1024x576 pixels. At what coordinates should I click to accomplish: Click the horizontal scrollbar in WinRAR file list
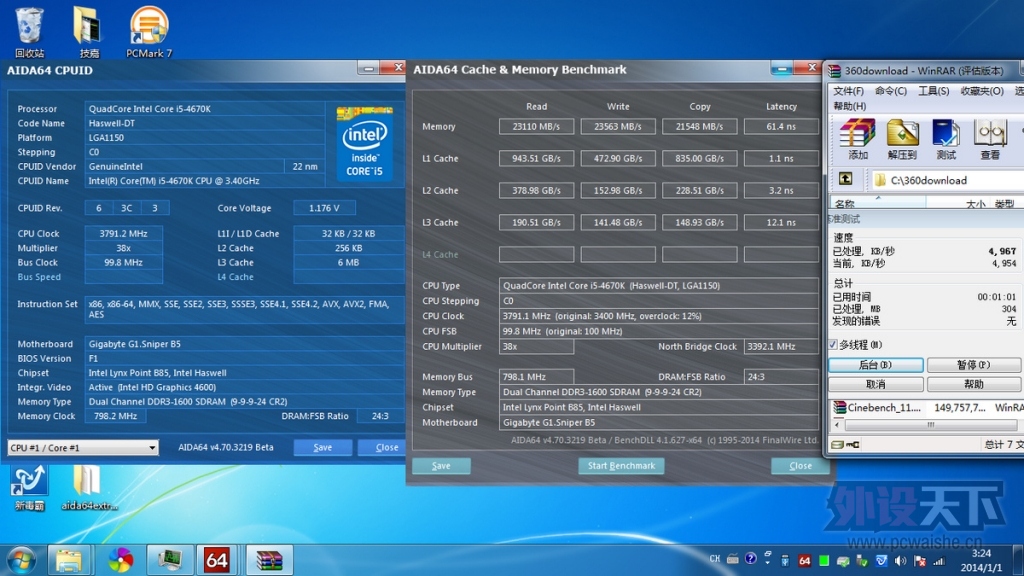(930, 424)
